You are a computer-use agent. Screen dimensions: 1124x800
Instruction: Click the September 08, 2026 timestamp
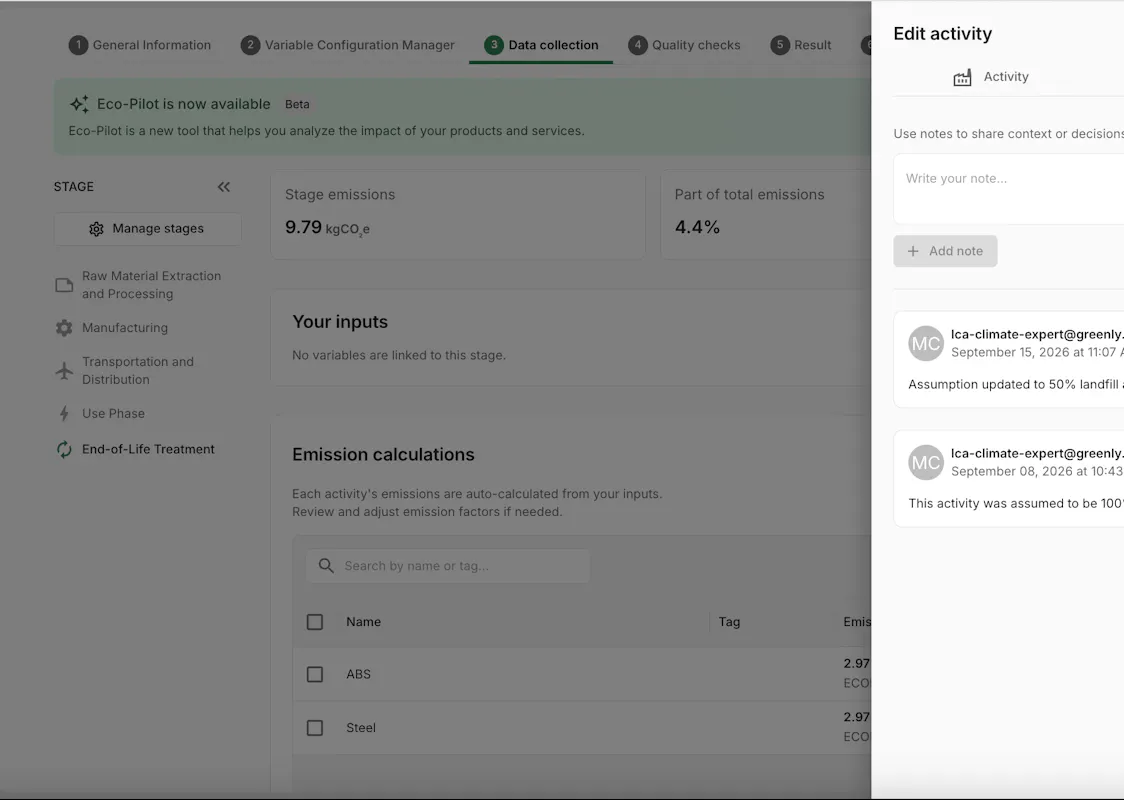[x=1037, y=471]
